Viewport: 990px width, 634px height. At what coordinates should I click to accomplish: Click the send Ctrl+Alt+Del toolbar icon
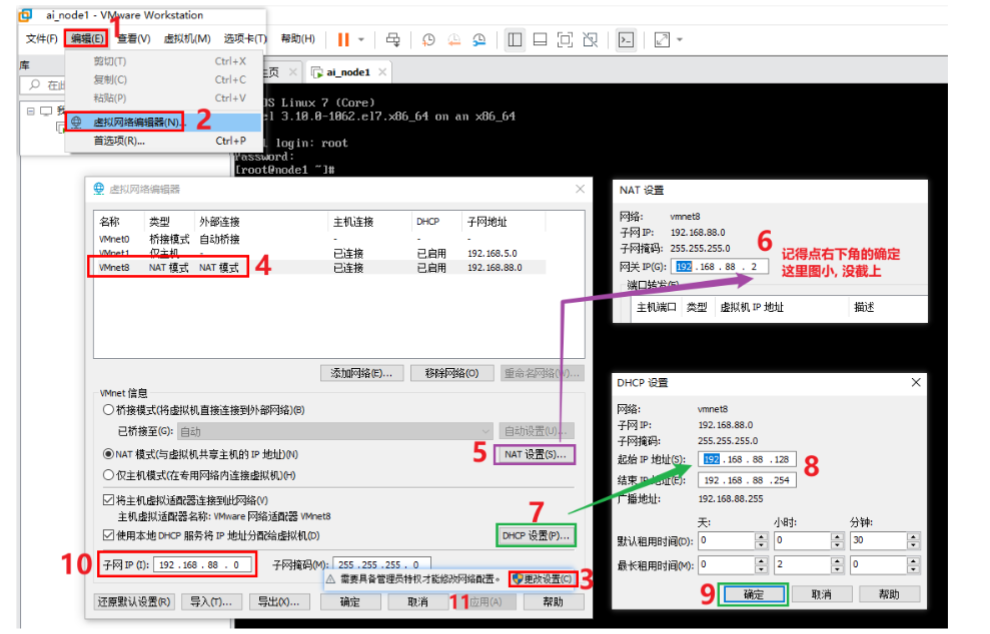(393, 40)
